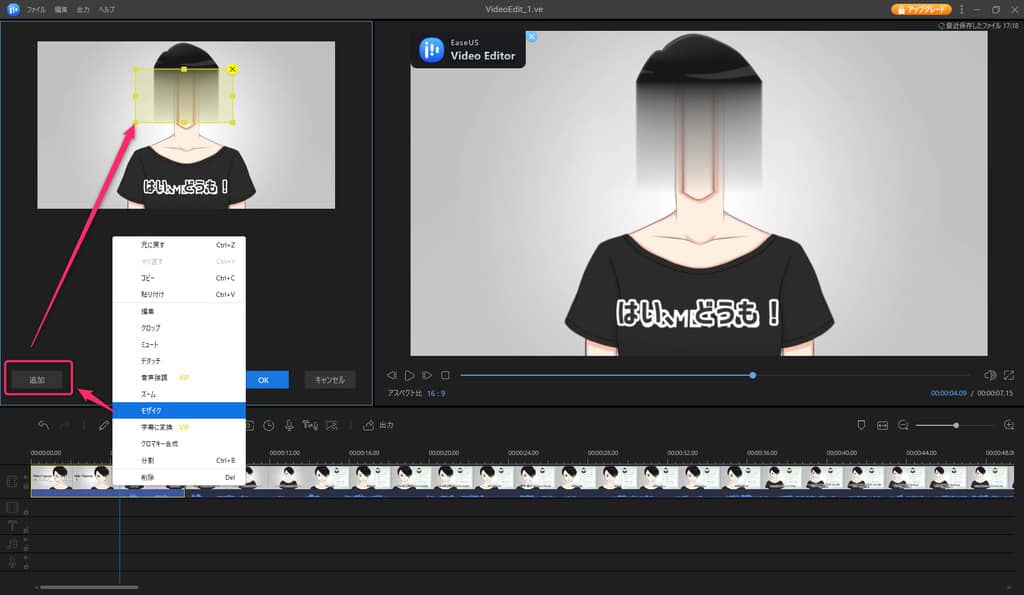The width and height of the screenshot is (1024, 595).
Task: Click the timeline zoom-out magnifier icon
Action: pyautogui.click(x=903, y=425)
